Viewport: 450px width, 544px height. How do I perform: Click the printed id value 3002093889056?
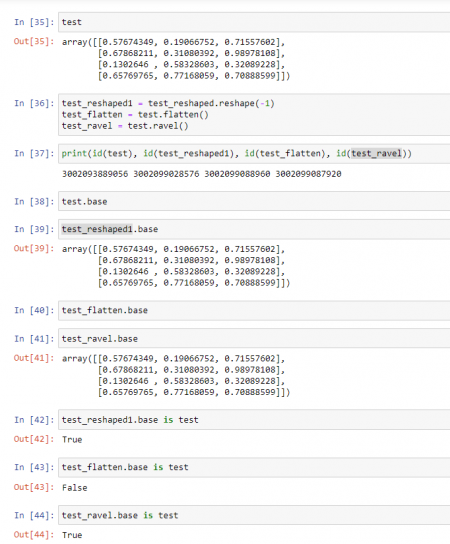[x=95, y=174]
